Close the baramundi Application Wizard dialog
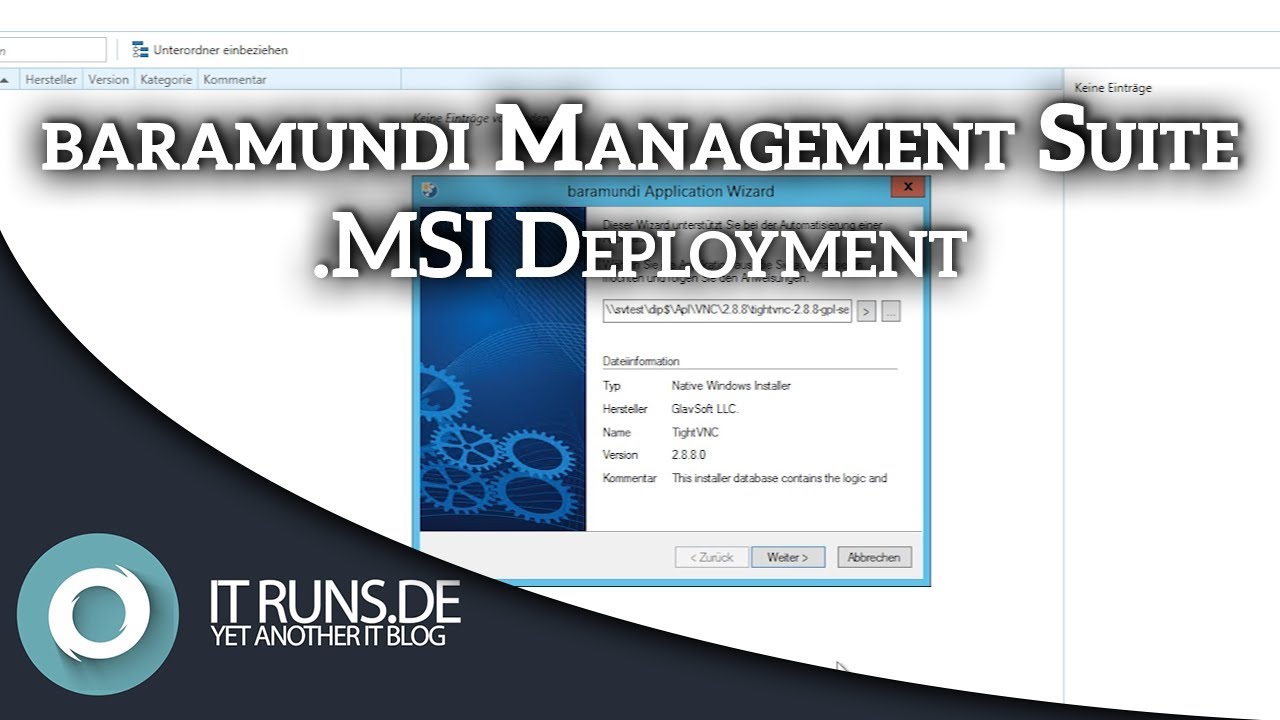This screenshot has width=1280, height=720. click(x=908, y=187)
